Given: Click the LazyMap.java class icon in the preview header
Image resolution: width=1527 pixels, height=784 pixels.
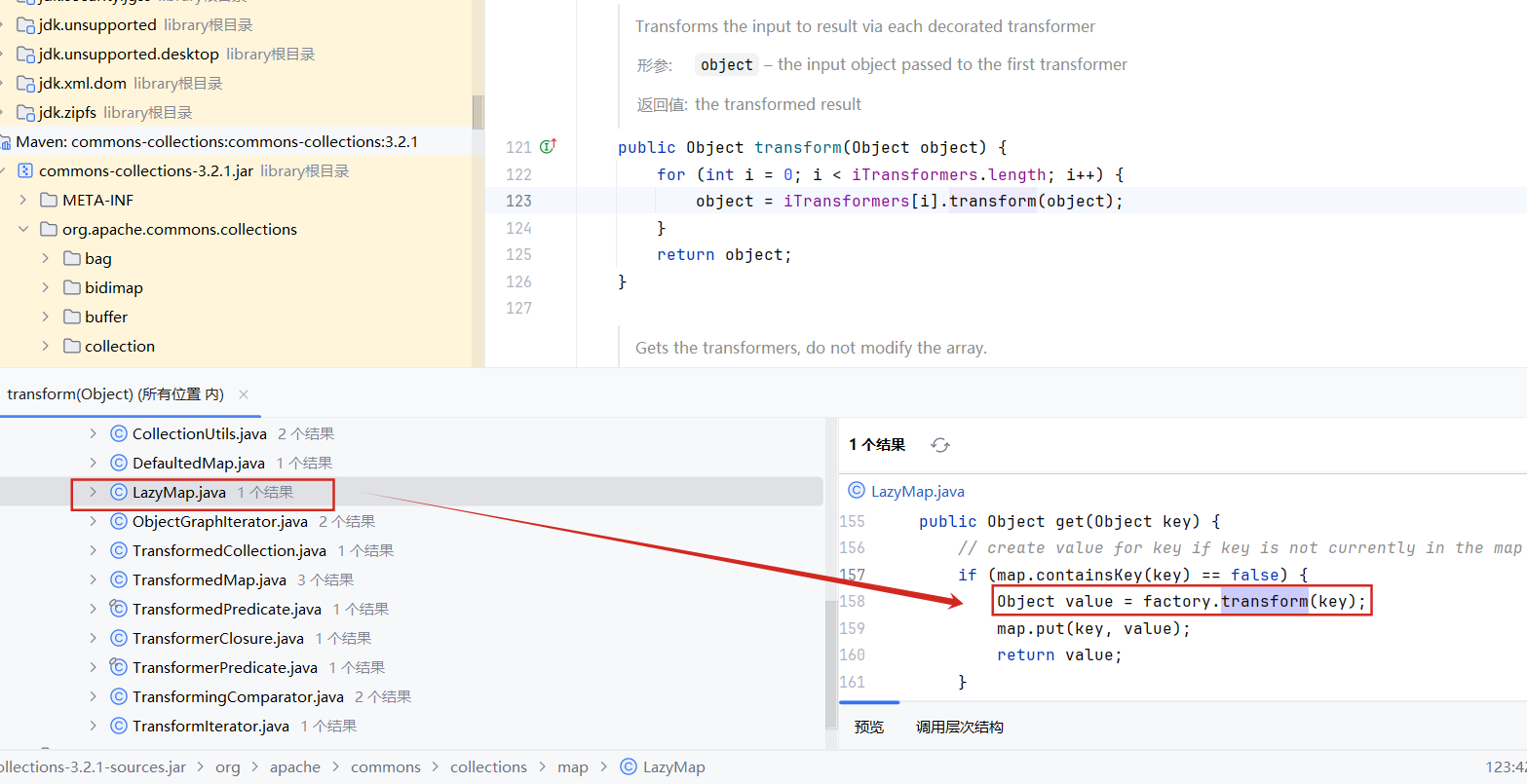Looking at the screenshot, I should [x=857, y=491].
